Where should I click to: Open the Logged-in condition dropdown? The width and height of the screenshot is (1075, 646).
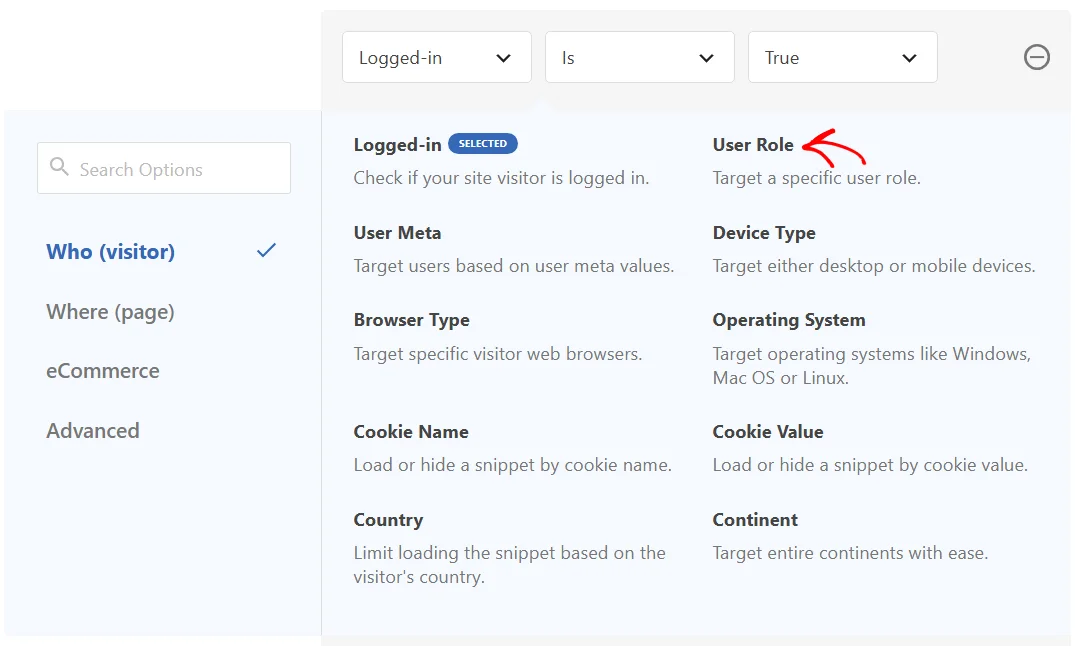pos(437,58)
